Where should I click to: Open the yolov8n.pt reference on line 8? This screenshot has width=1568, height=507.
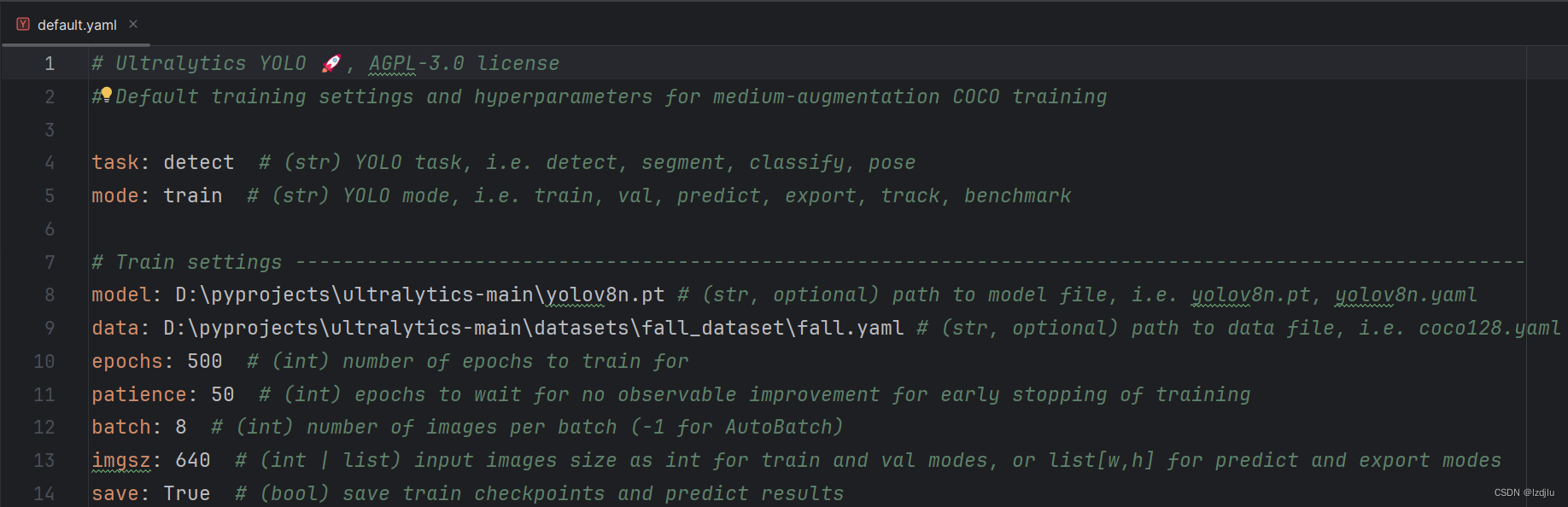(x=1250, y=294)
